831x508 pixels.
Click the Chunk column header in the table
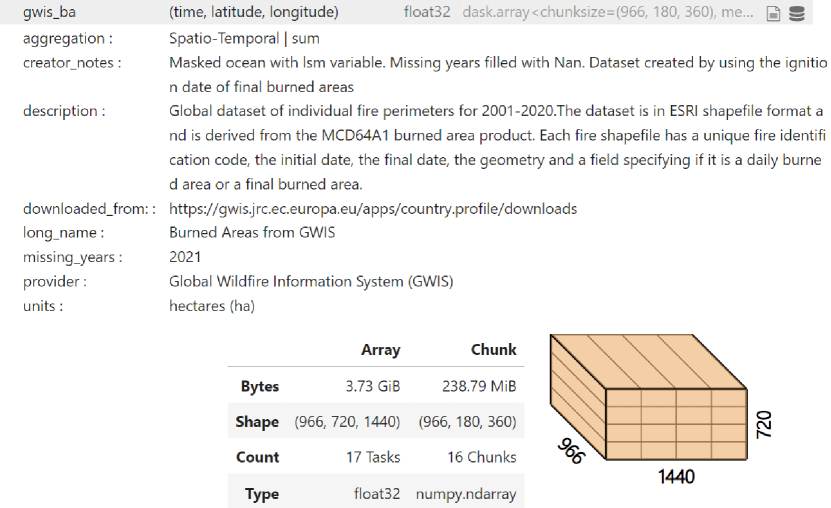493,350
